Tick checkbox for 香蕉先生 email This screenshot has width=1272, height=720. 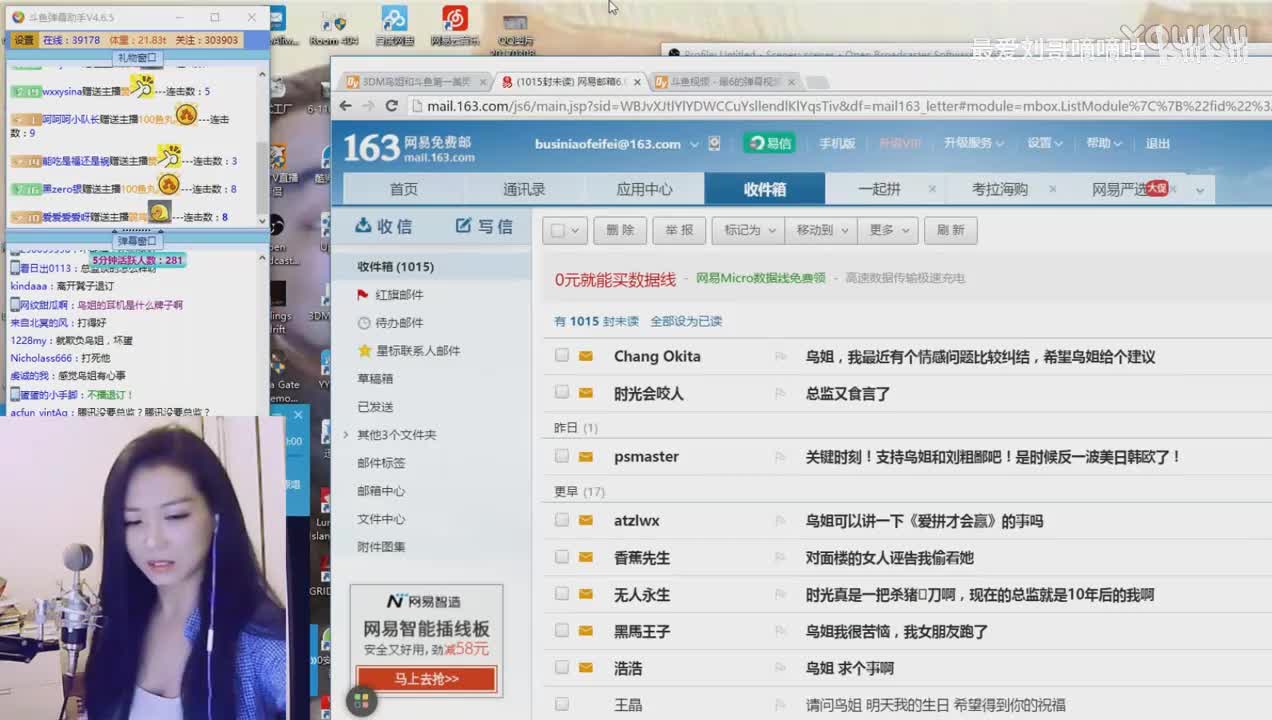pyautogui.click(x=562, y=557)
